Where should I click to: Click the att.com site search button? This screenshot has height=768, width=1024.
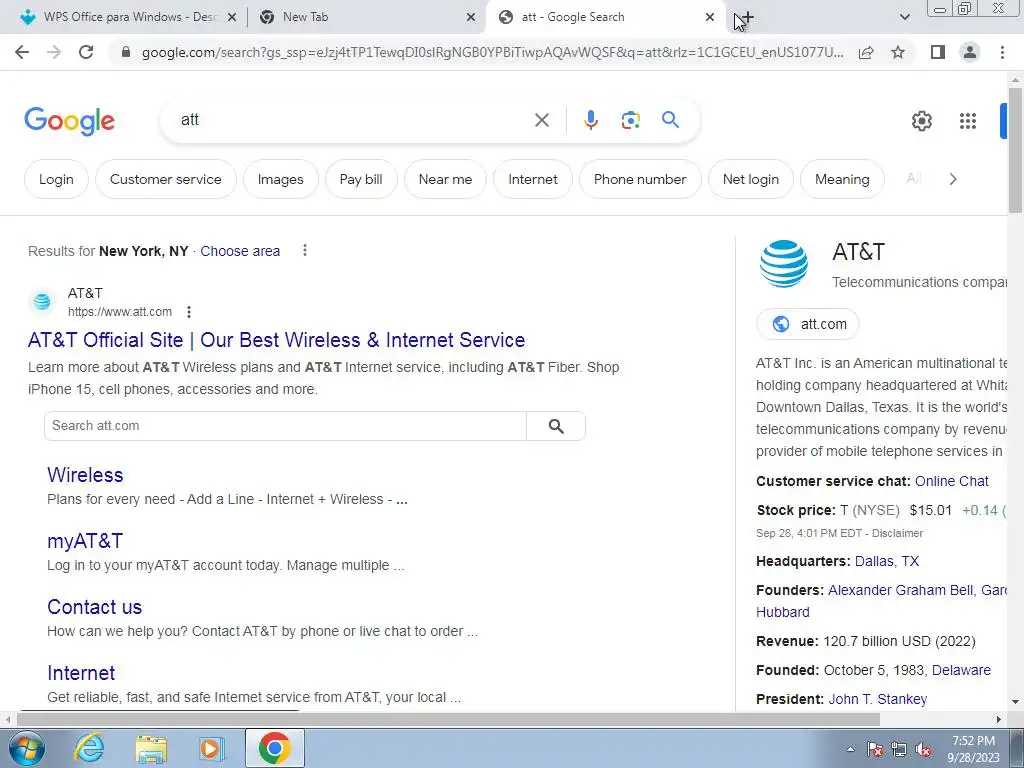pos(556,426)
